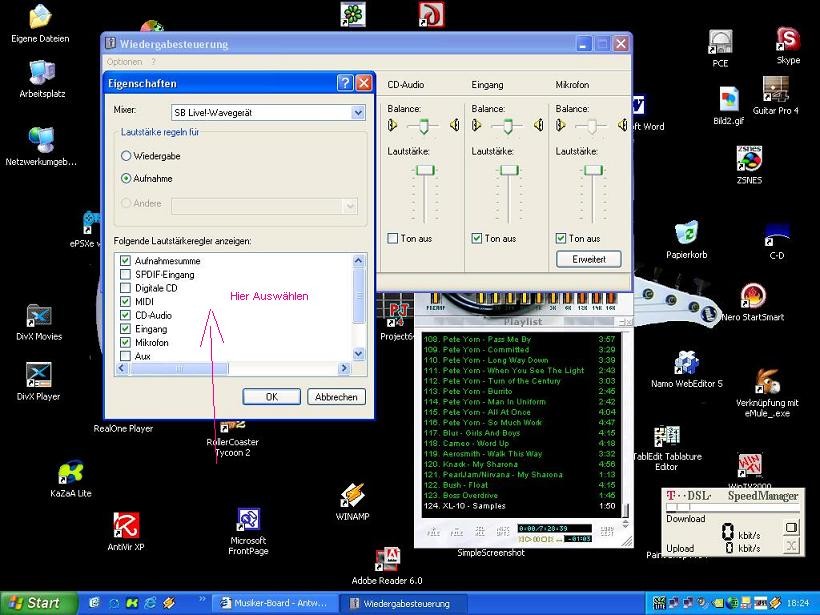This screenshot has height=615, width=820.
Task: Toggle the Eingang checkbox in the list
Action: pos(125,328)
